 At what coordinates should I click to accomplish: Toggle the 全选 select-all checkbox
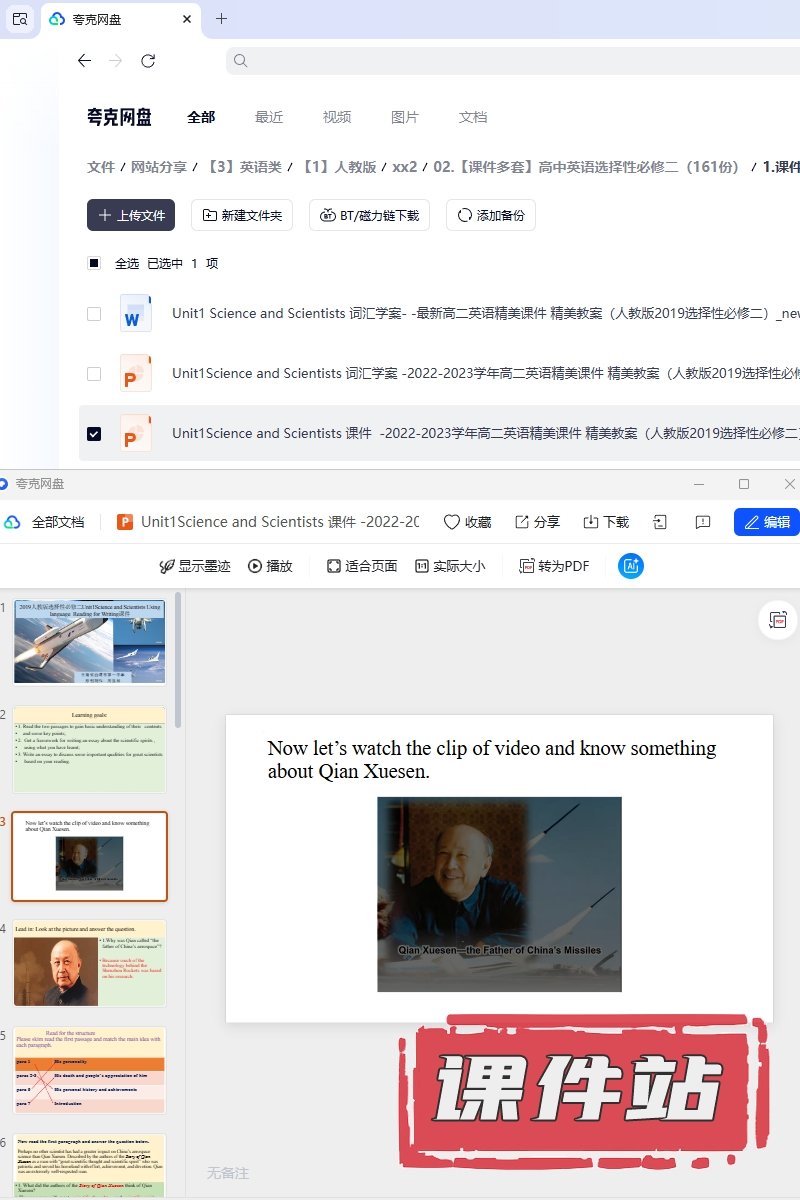coord(94,263)
